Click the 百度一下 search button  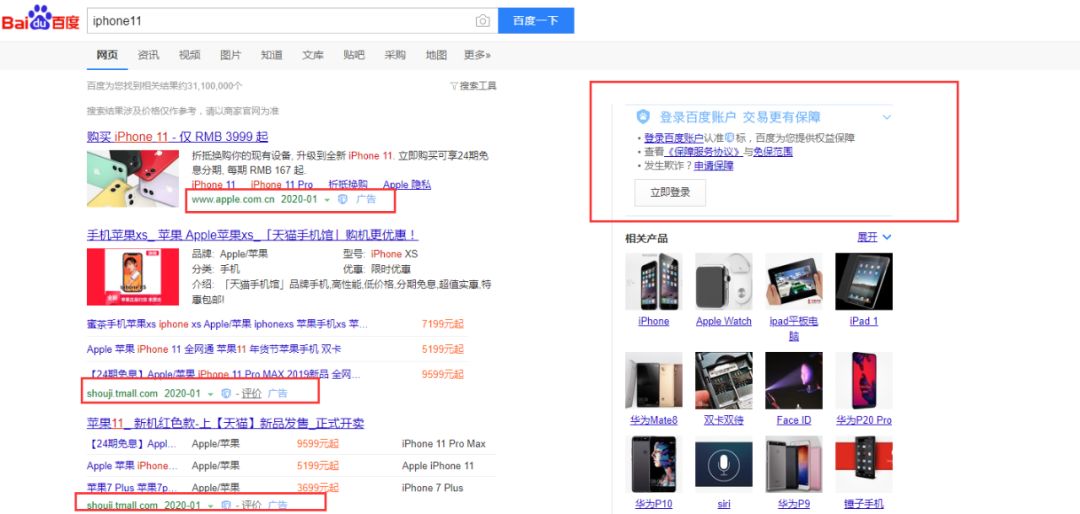point(536,21)
